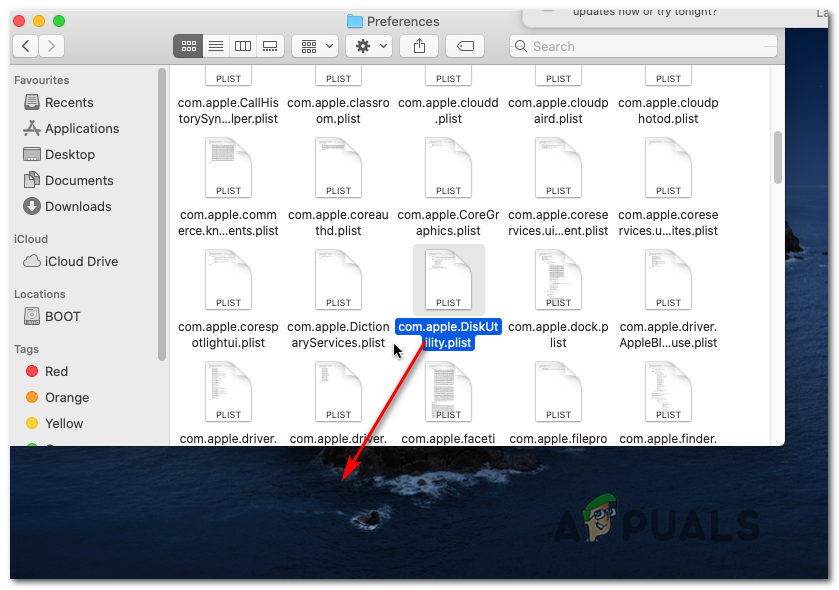This screenshot has height=590, width=839.
Task: Select com.apple.CoreGraphics.plist file icon
Action: click(448, 168)
